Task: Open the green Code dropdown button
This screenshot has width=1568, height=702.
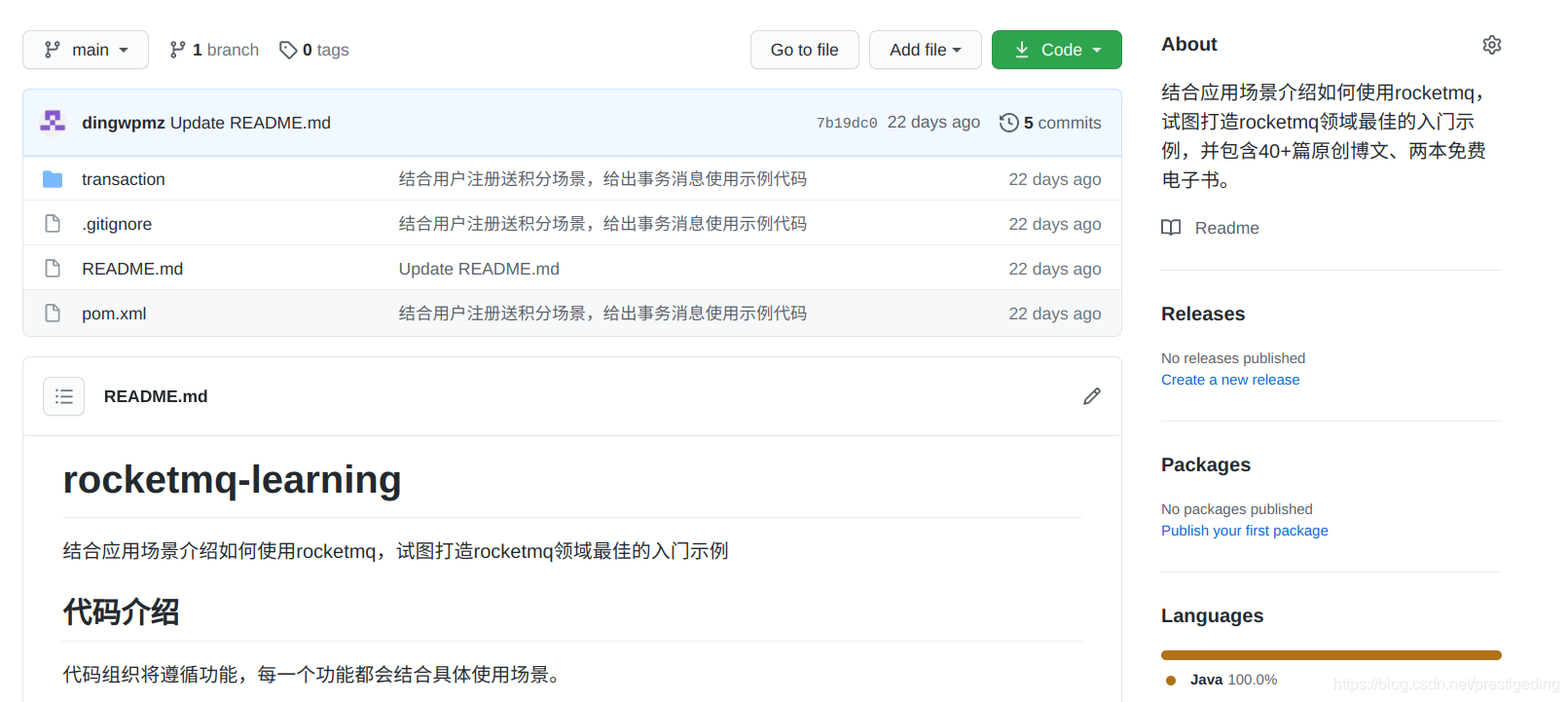Action: [1057, 50]
